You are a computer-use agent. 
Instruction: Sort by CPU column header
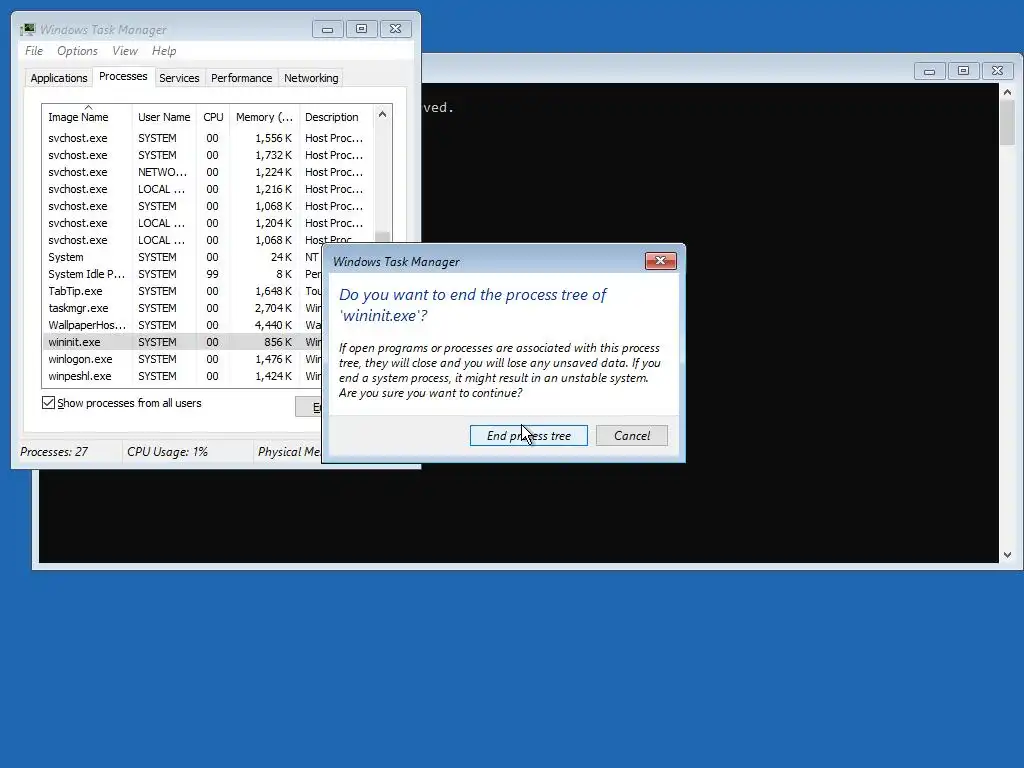coord(213,117)
